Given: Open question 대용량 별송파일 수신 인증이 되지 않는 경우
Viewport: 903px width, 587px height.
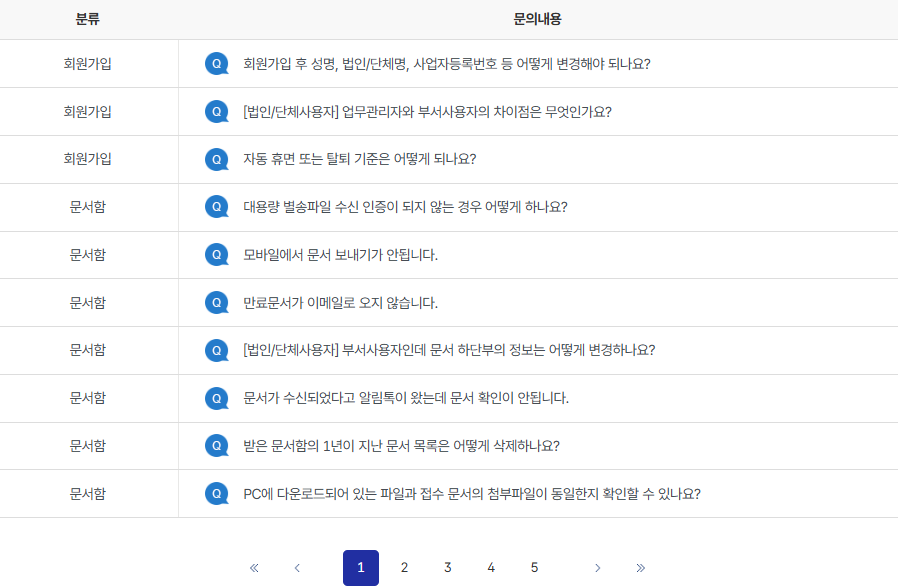Looking at the screenshot, I should click(405, 207).
